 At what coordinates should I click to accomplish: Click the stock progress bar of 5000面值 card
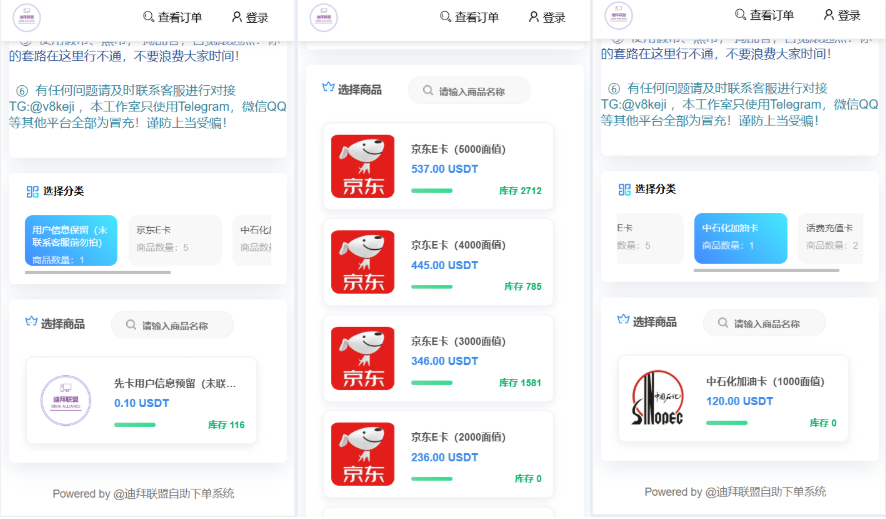tap(432, 191)
